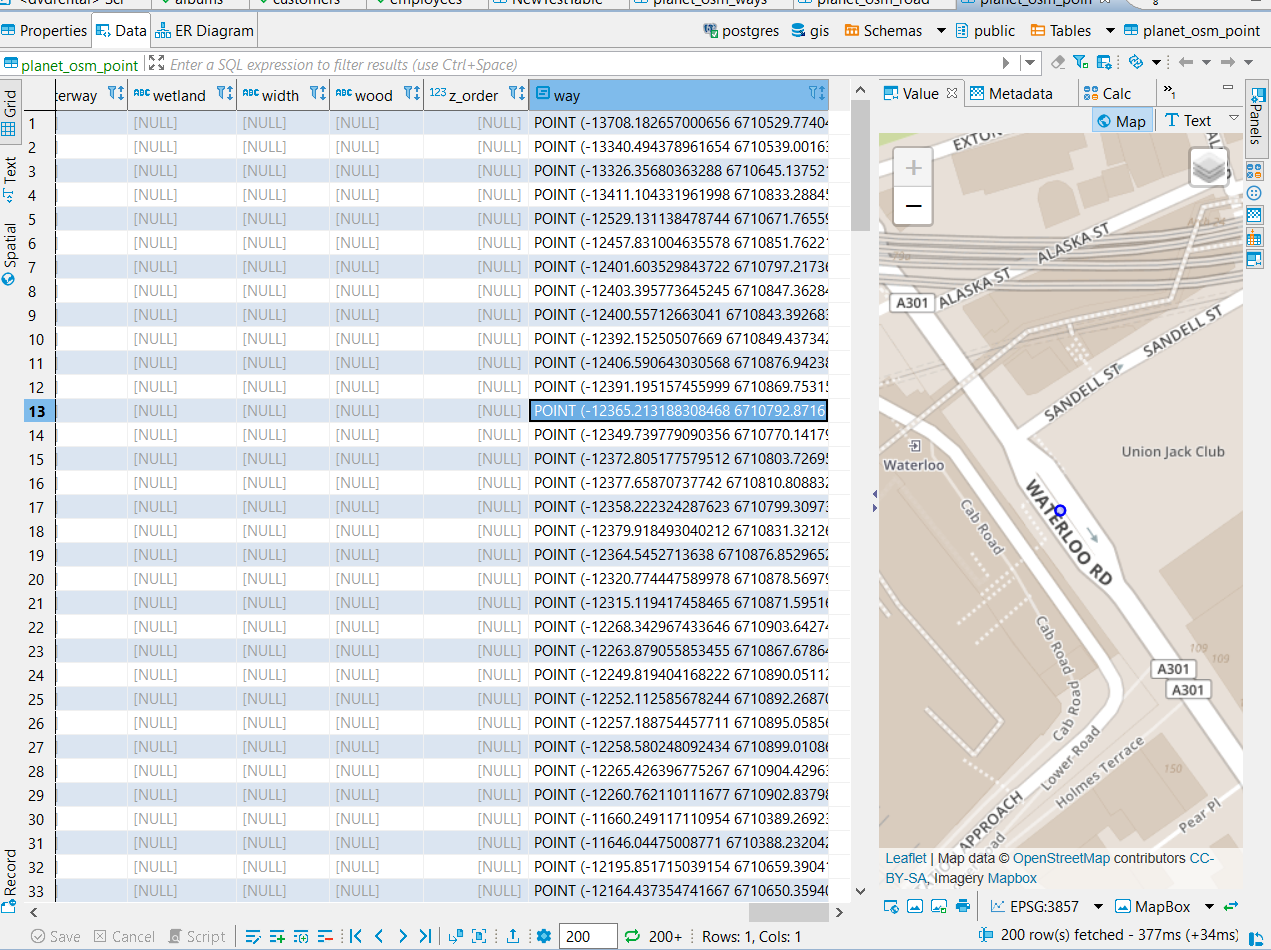This screenshot has width=1271, height=950.
Task: Open result set configuration with the gear icon
Action: point(543,936)
